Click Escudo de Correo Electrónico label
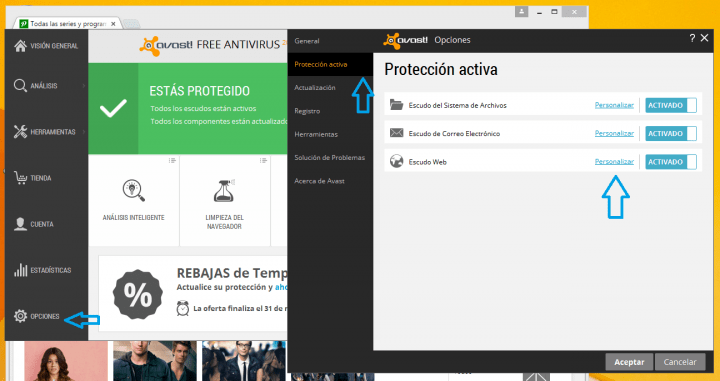720x381 pixels. pos(454,134)
